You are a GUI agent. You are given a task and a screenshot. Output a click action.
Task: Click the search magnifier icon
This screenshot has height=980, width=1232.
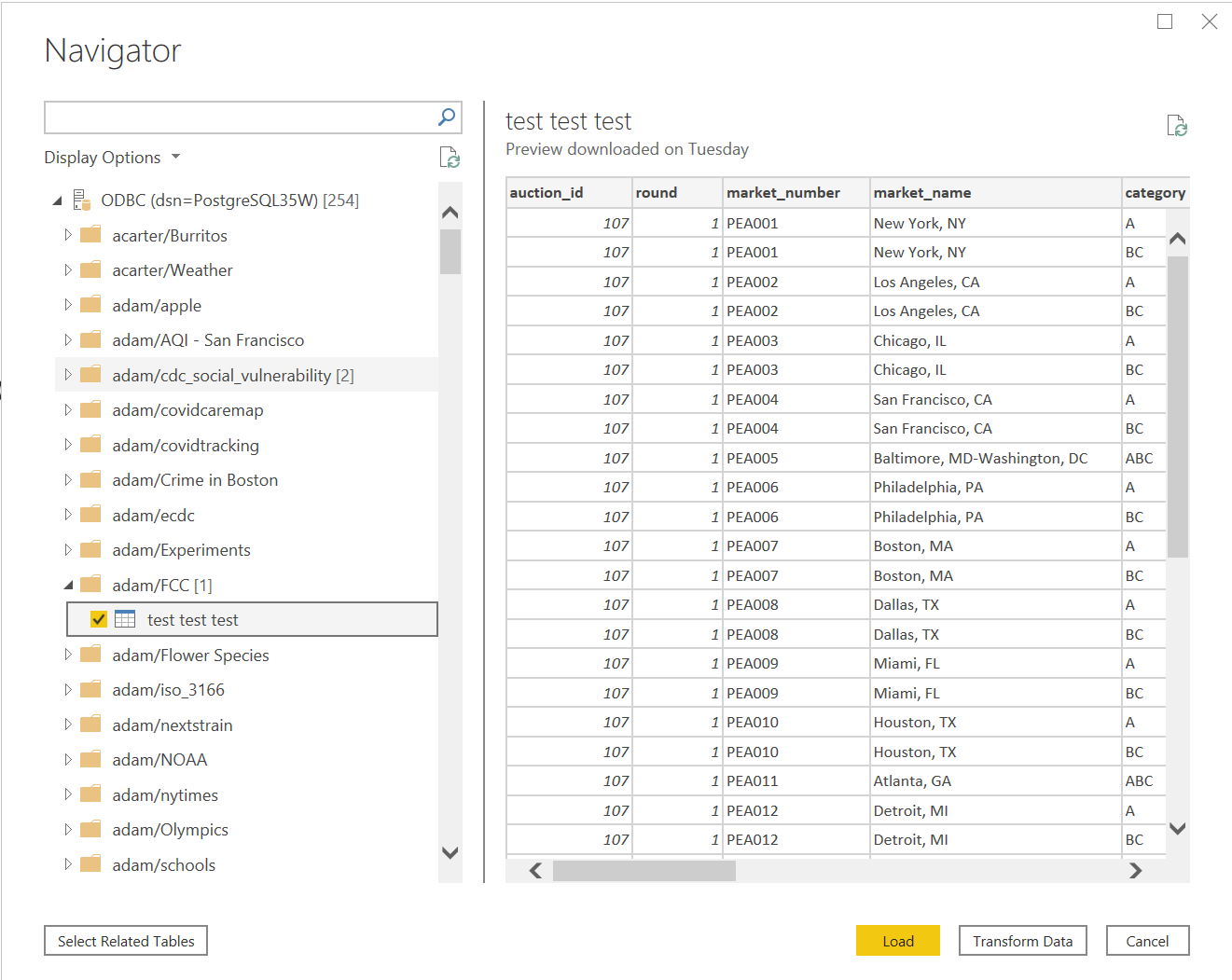447,117
